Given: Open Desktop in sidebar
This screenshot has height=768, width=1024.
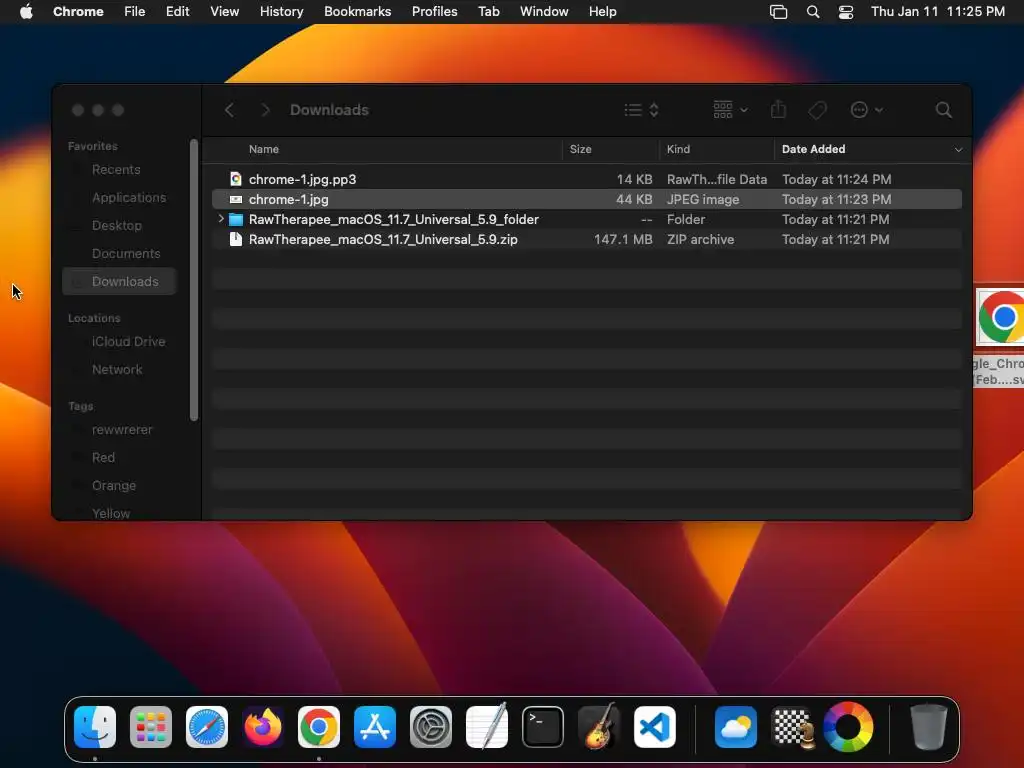Looking at the screenshot, I should click(116, 225).
